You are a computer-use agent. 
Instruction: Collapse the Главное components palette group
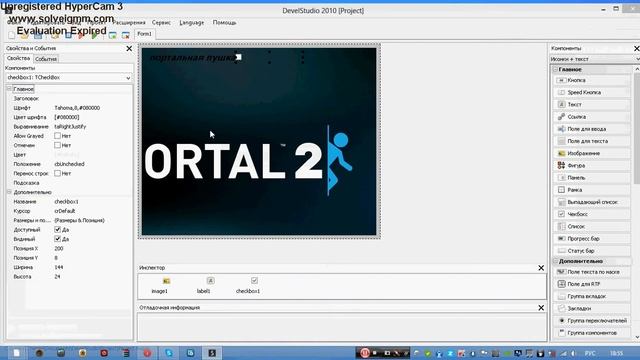pyautogui.click(x=556, y=69)
